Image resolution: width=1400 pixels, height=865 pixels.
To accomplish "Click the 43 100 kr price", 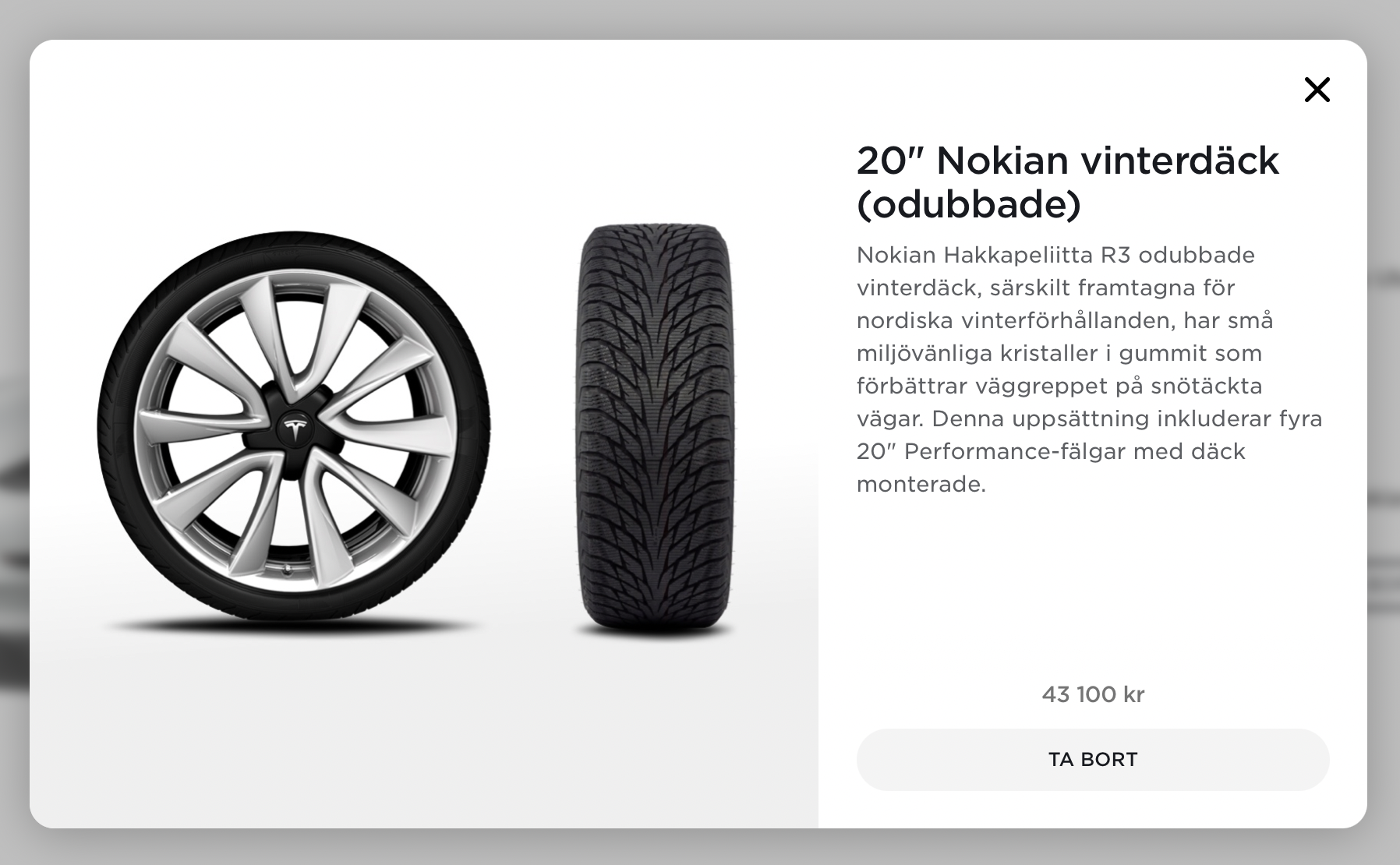I will [1093, 694].
